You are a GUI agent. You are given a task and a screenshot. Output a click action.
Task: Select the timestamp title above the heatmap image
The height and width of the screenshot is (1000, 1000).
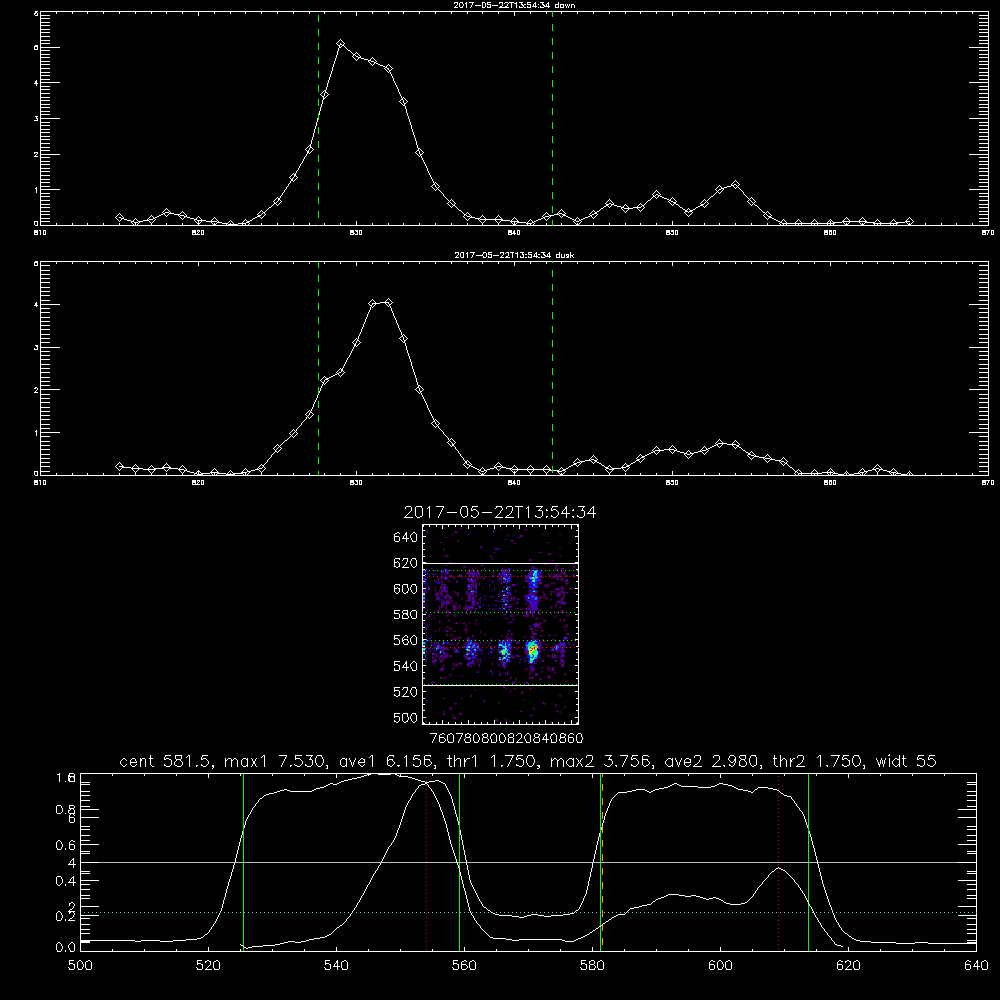point(500,512)
